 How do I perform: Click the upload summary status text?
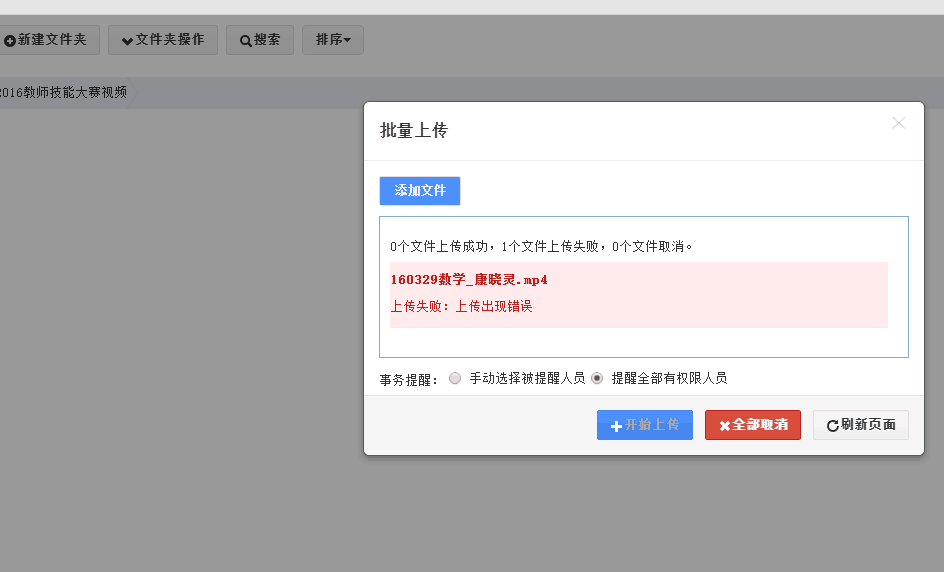541,246
